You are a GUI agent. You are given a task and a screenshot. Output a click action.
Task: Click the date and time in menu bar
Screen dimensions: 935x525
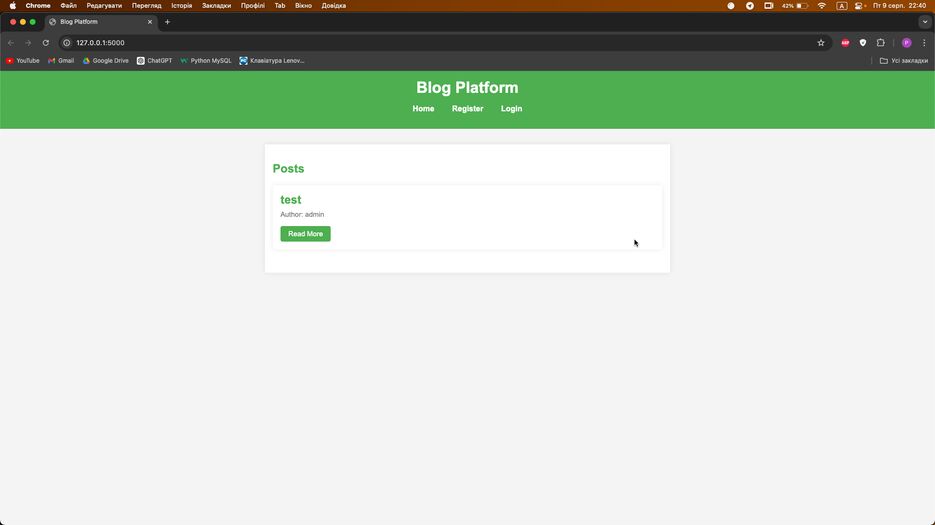click(899, 5)
